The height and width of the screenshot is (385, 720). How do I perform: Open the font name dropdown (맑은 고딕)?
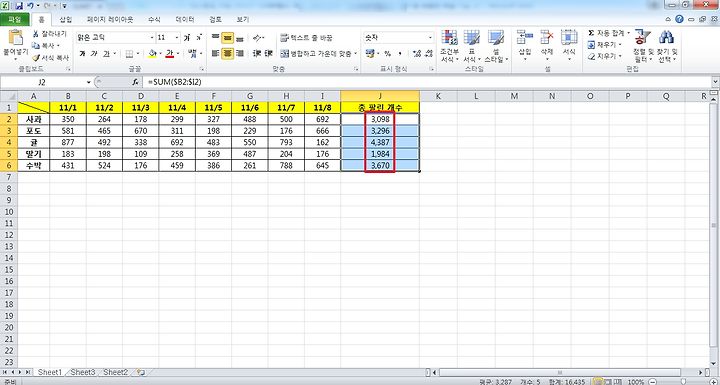click(152, 38)
